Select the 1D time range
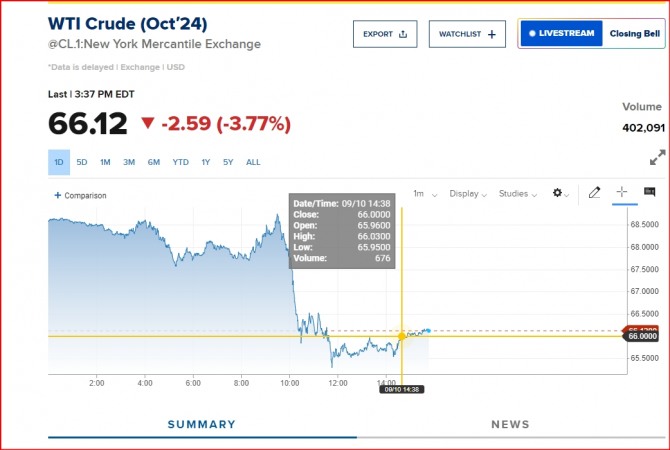Image resolution: width=670 pixels, height=450 pixels. 59,162
